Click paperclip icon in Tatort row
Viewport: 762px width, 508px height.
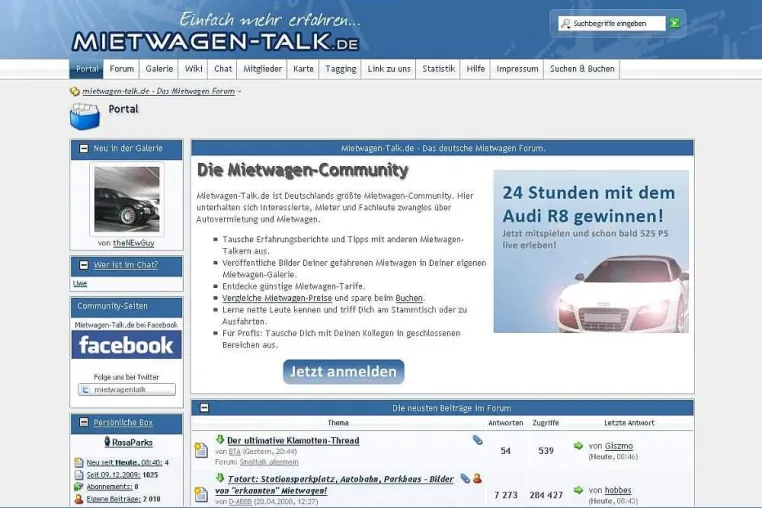[x=465, y=478]
